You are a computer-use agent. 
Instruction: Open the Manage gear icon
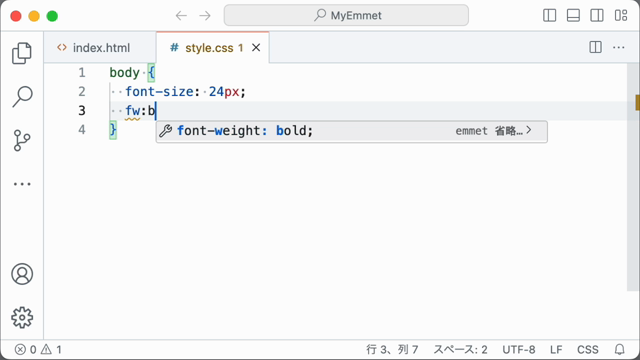tap(22, 318)
